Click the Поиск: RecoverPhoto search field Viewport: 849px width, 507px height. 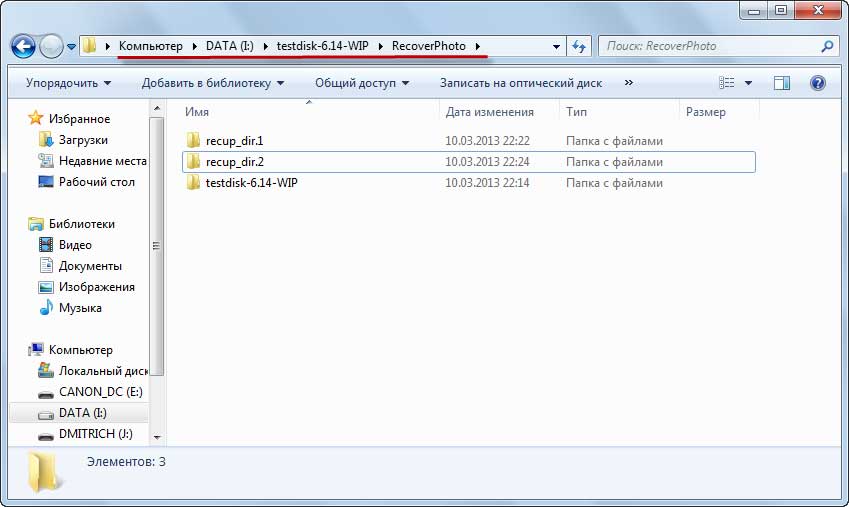(709, 47)
